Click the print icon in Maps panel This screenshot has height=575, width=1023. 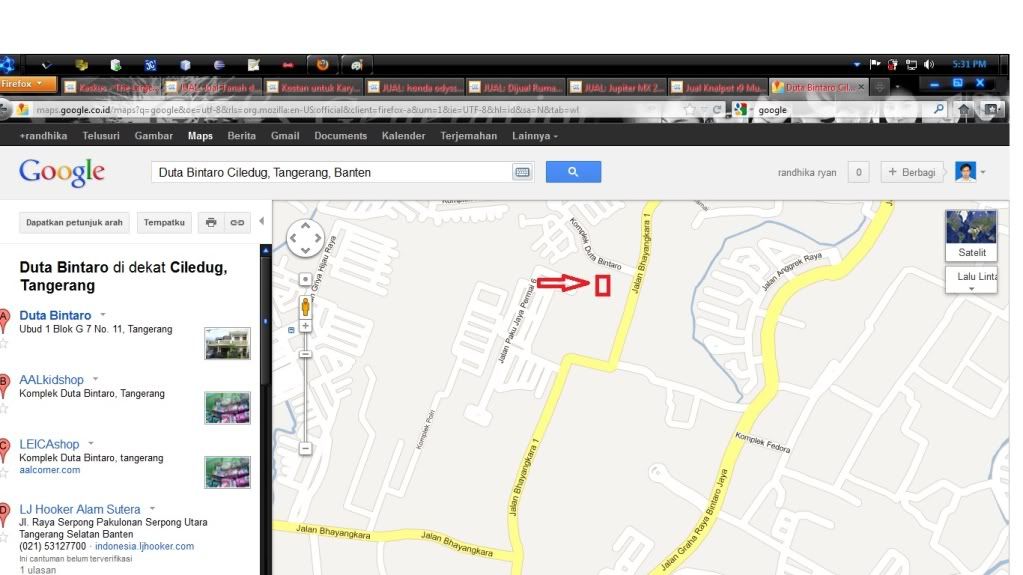211,223
